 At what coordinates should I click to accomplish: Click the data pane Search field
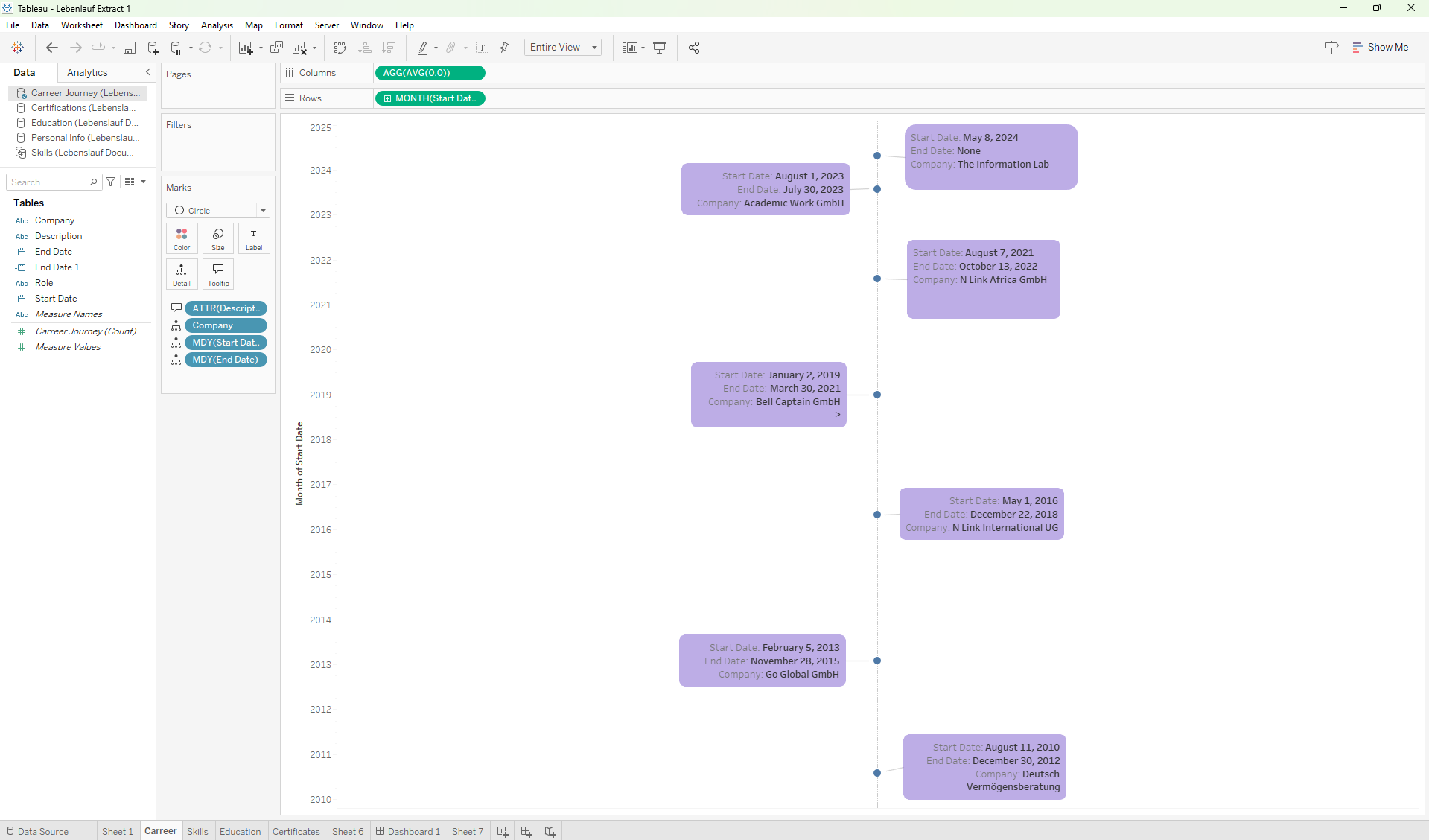[x=54, y=182]
